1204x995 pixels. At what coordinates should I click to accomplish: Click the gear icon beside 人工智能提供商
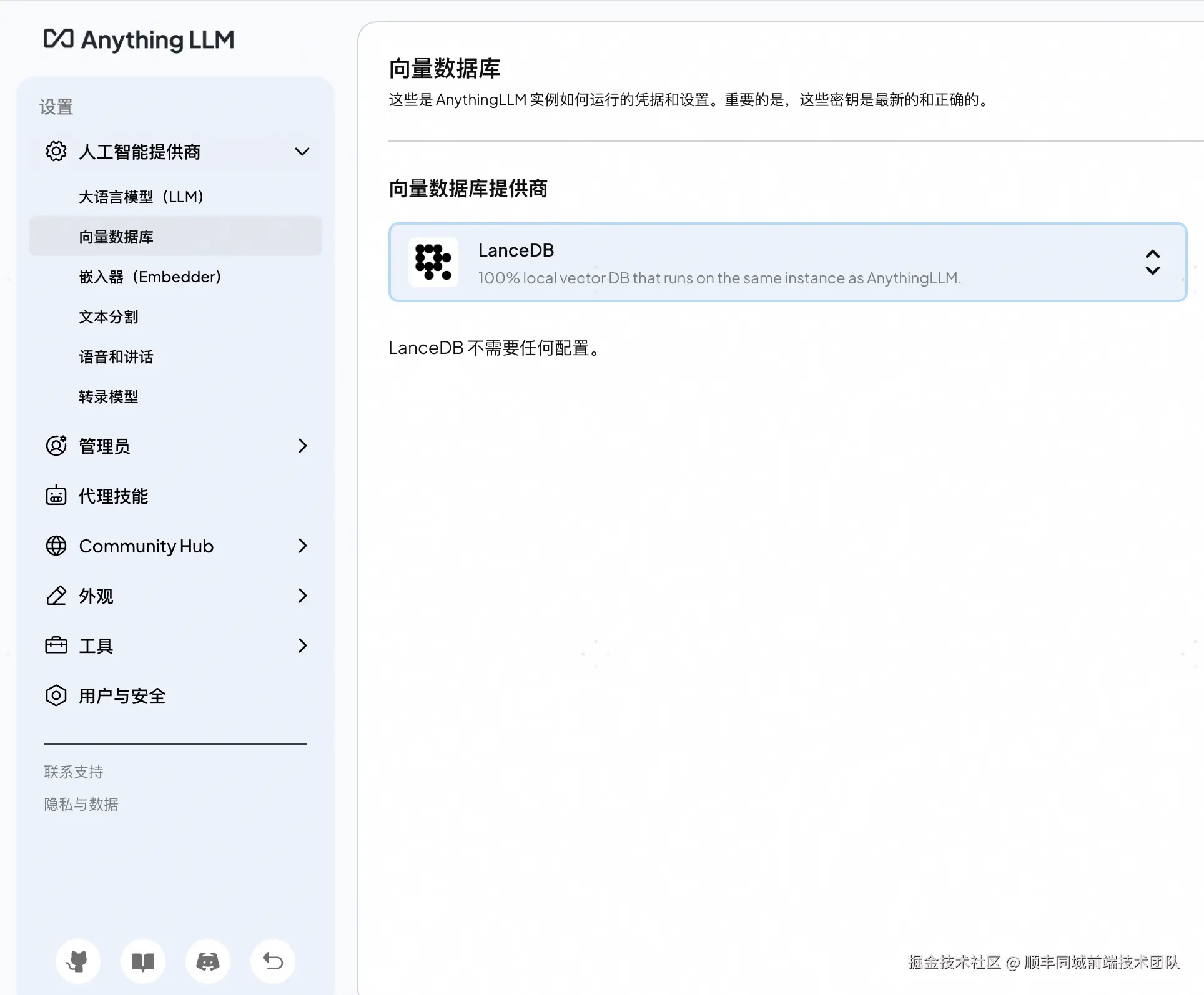pyautogui.click(x=56, y=151)
